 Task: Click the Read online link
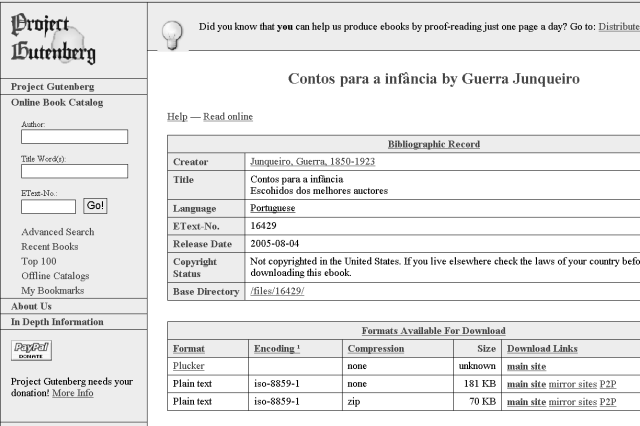pyautogui.click(x=228, y=117)
